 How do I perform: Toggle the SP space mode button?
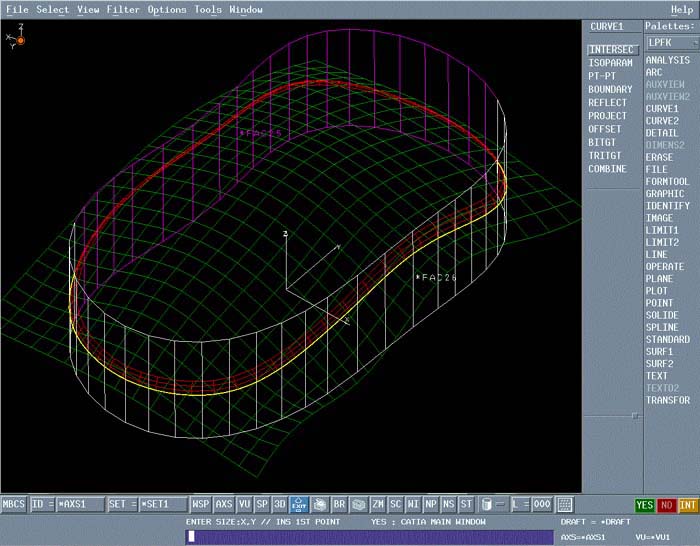tap(262, 505)
